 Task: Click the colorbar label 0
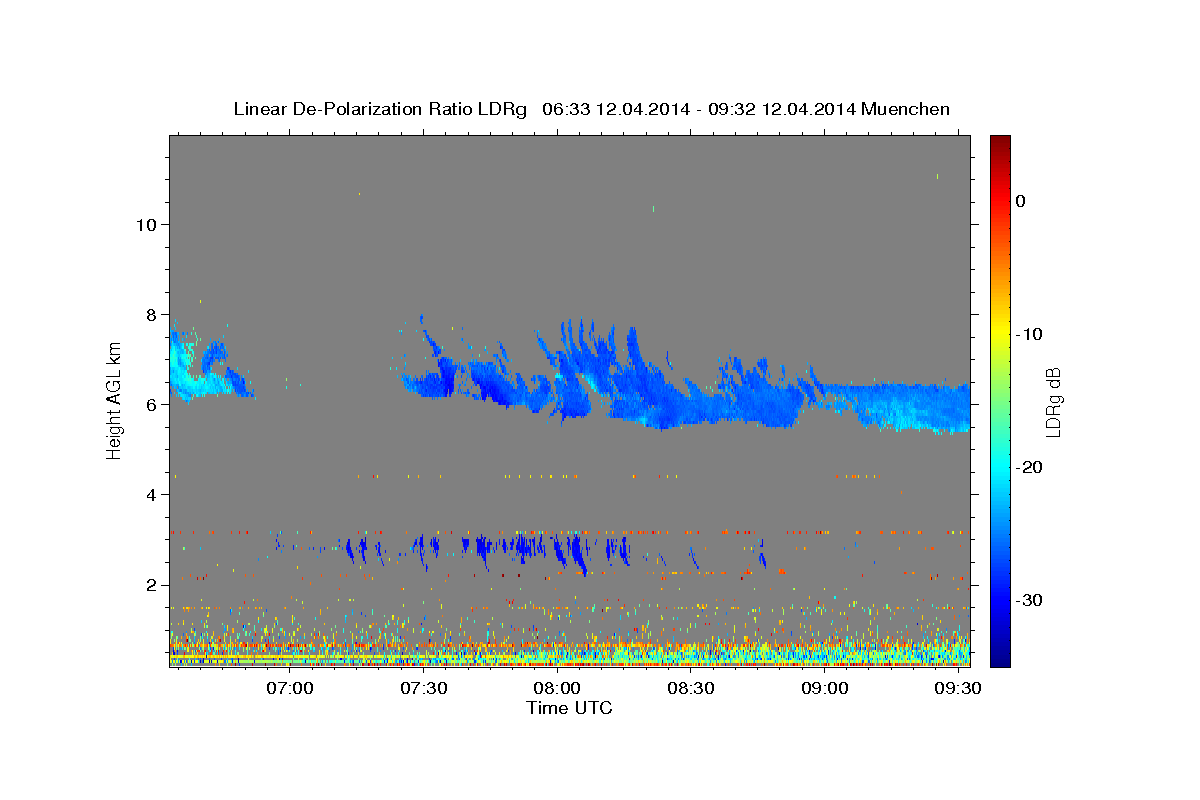tap(1021, 201)
